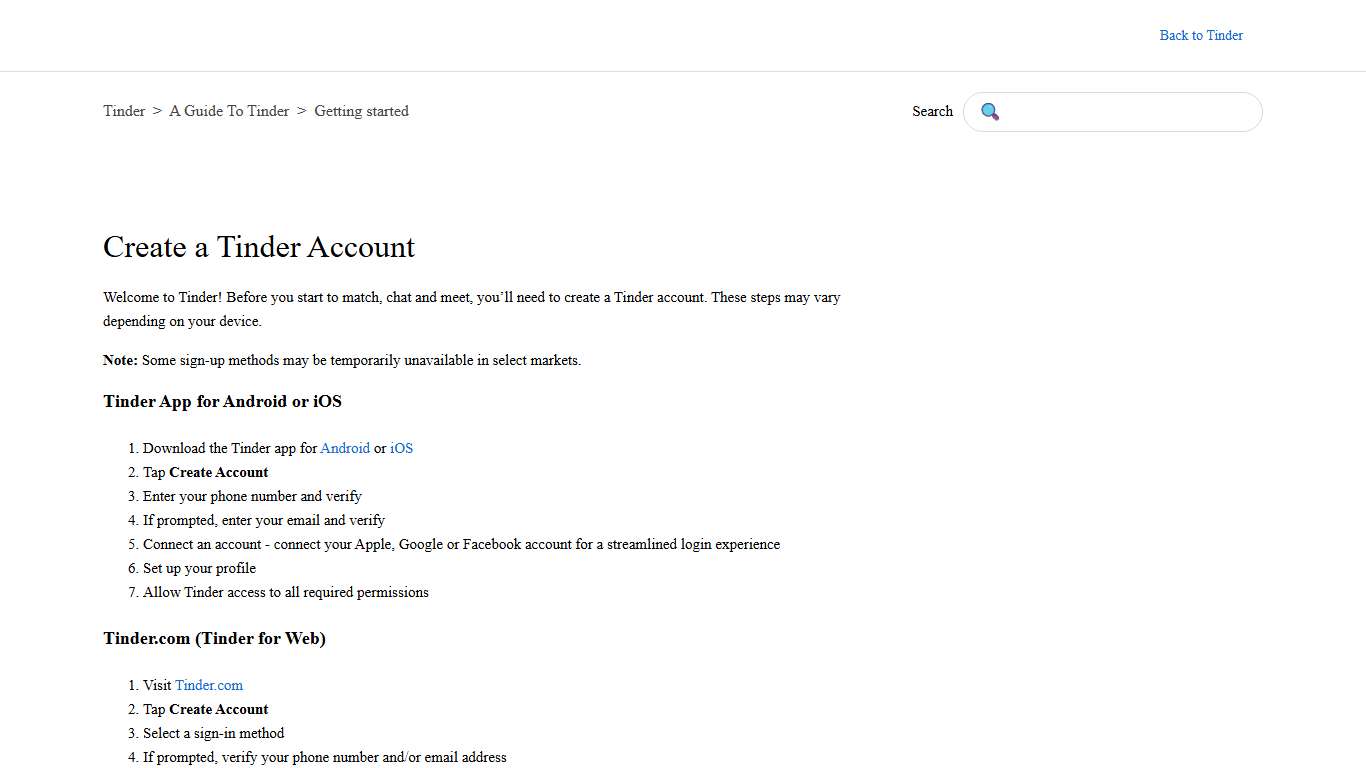Open the "Back to Tinder" link
Image resolution: width=1366 pixels, height=768 pixels.
coord(1201,35)
